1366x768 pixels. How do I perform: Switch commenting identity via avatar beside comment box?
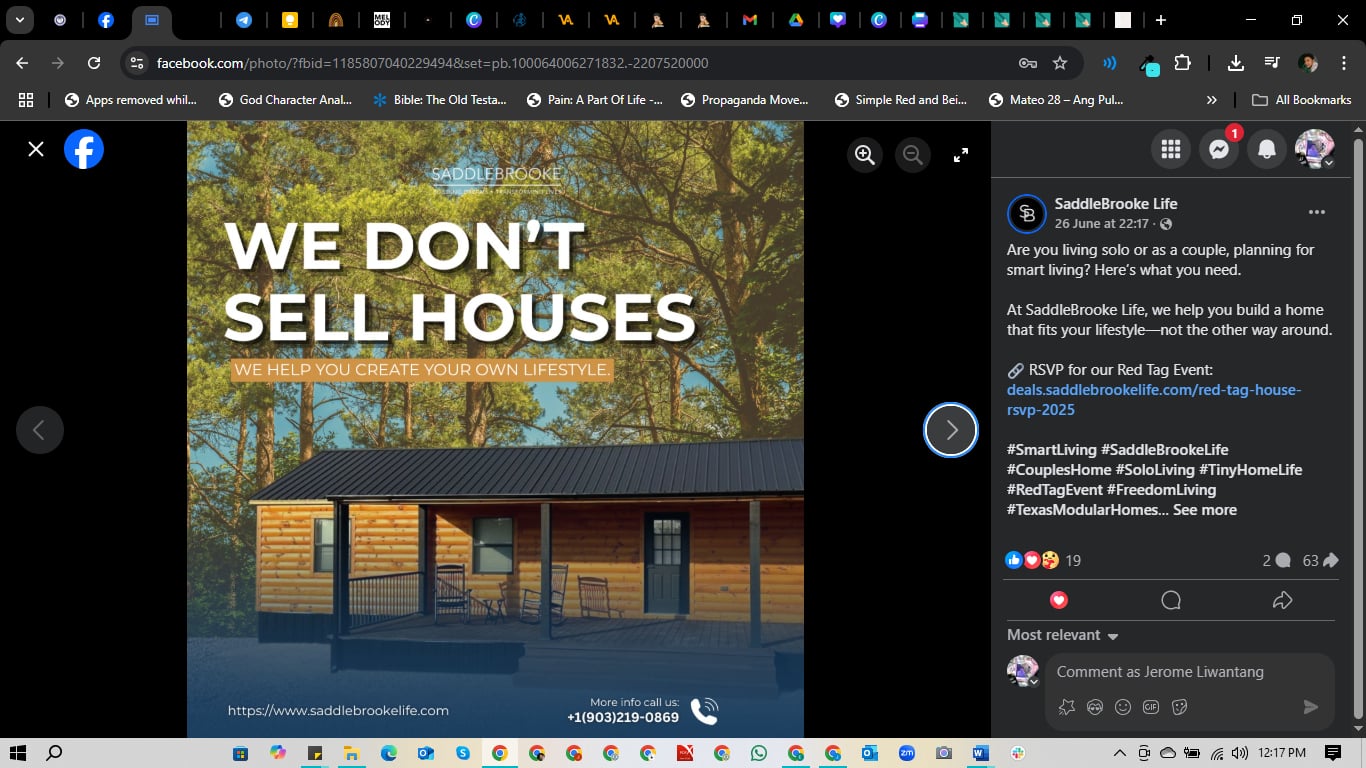click(1023, 671)
